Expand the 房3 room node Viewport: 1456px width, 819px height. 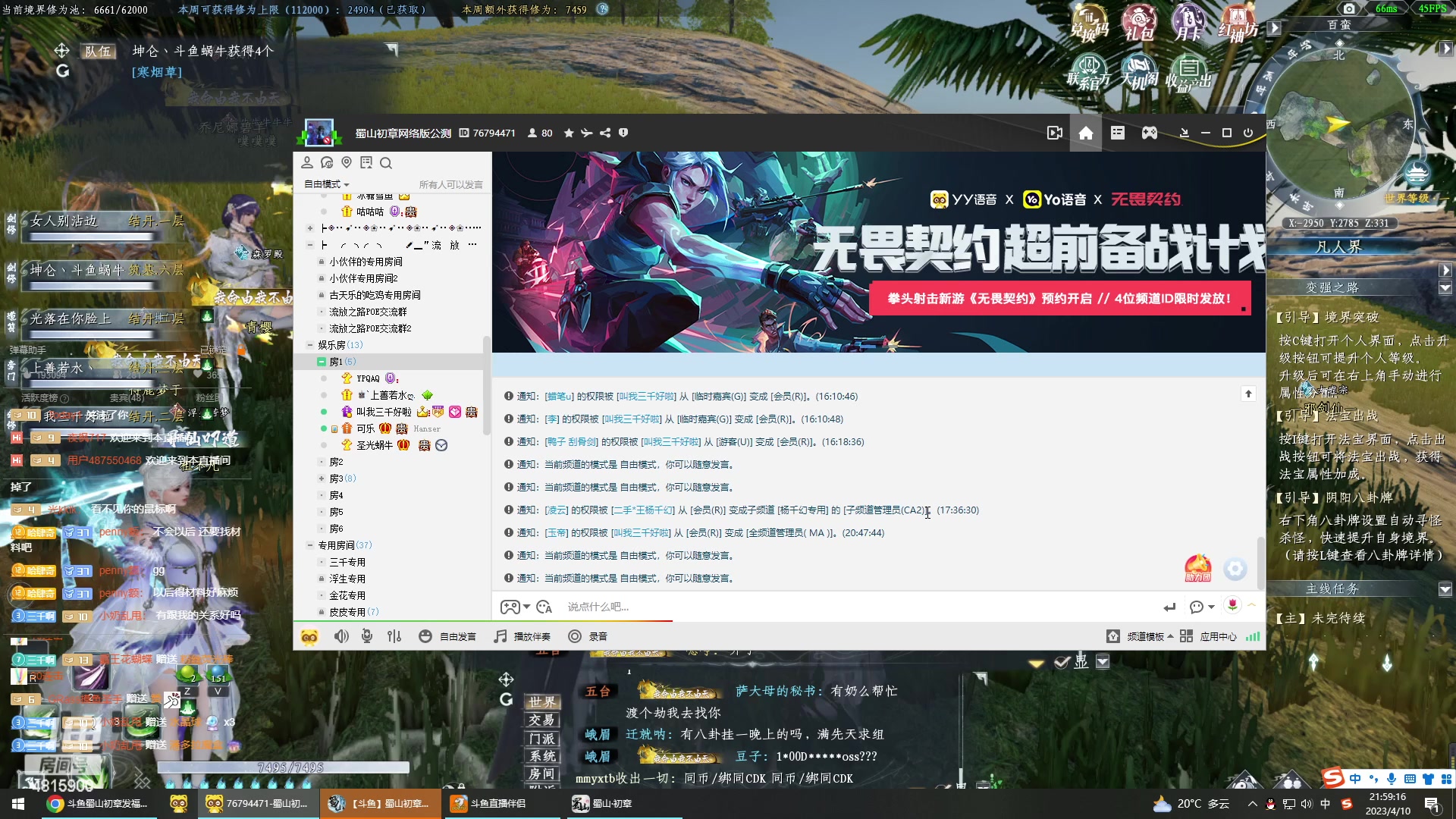click(x=322, y=479)
